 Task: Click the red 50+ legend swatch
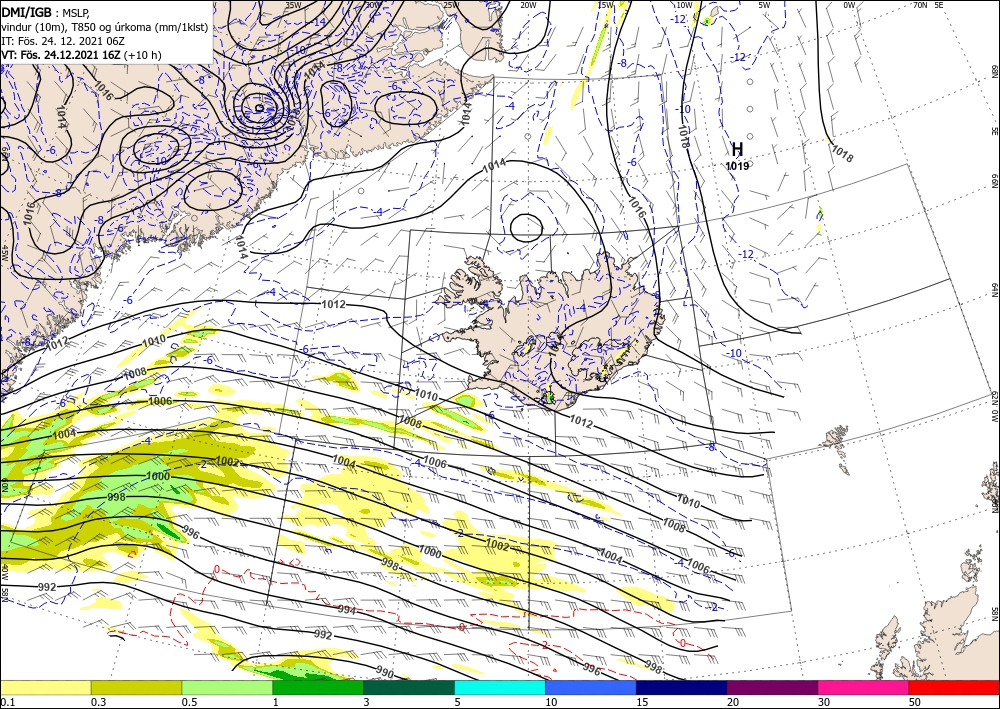coord(954,687)
